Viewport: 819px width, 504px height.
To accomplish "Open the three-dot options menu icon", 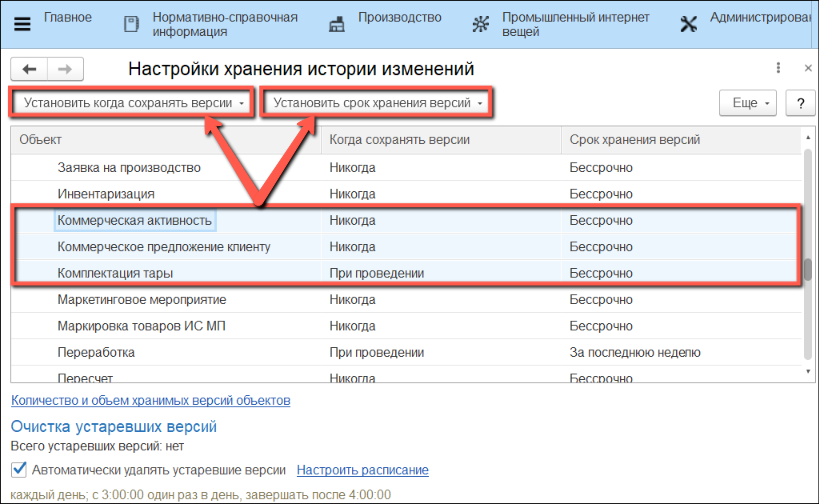I will tap(778, 68).
